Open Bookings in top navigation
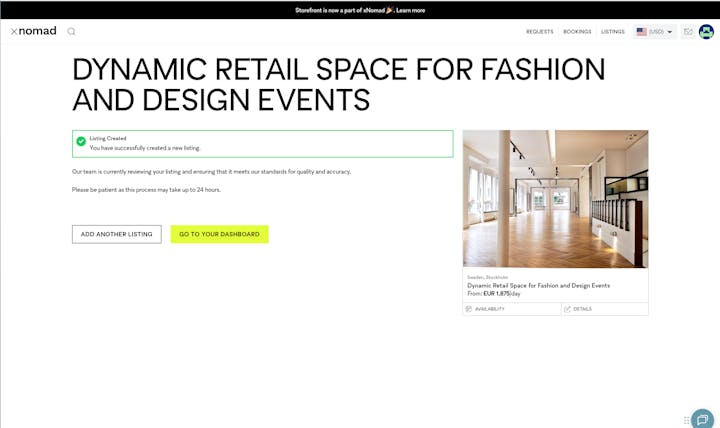The image size is (720, 428). (577, 32)
